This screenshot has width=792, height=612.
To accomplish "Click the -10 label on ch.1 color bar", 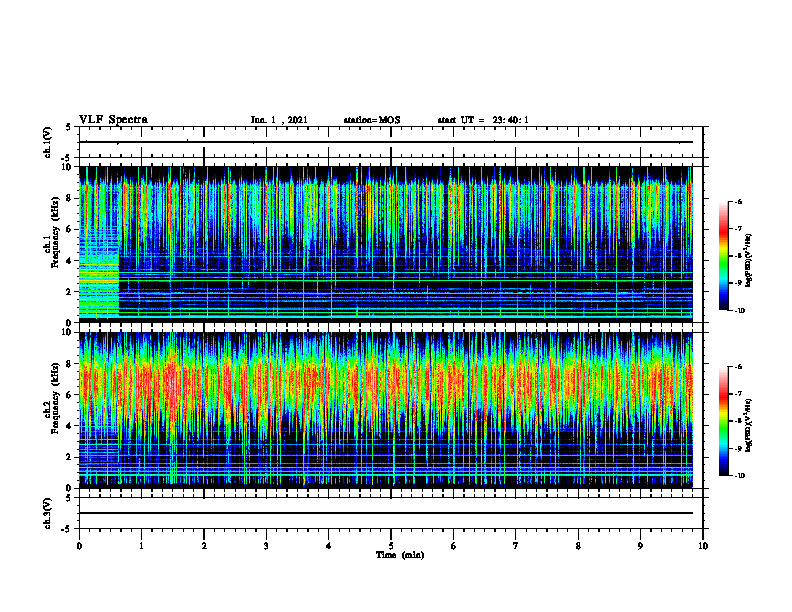I will point(739,311).
